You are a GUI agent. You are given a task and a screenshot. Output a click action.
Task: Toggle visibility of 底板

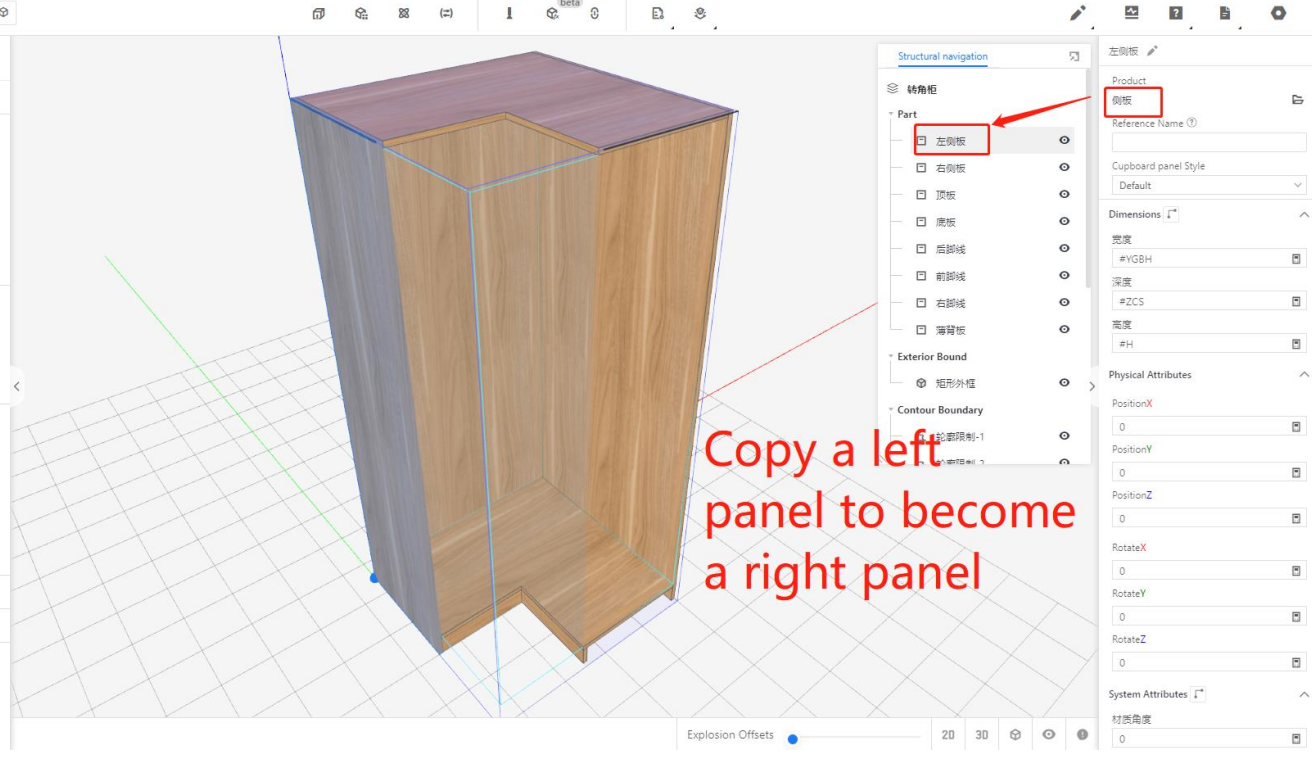1064,222
